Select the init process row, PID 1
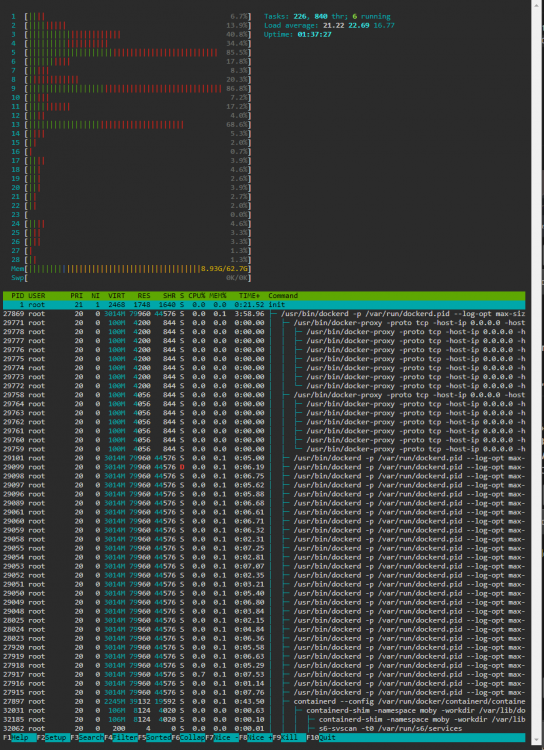This screenshot has height=750, width=544. point(264,305)
